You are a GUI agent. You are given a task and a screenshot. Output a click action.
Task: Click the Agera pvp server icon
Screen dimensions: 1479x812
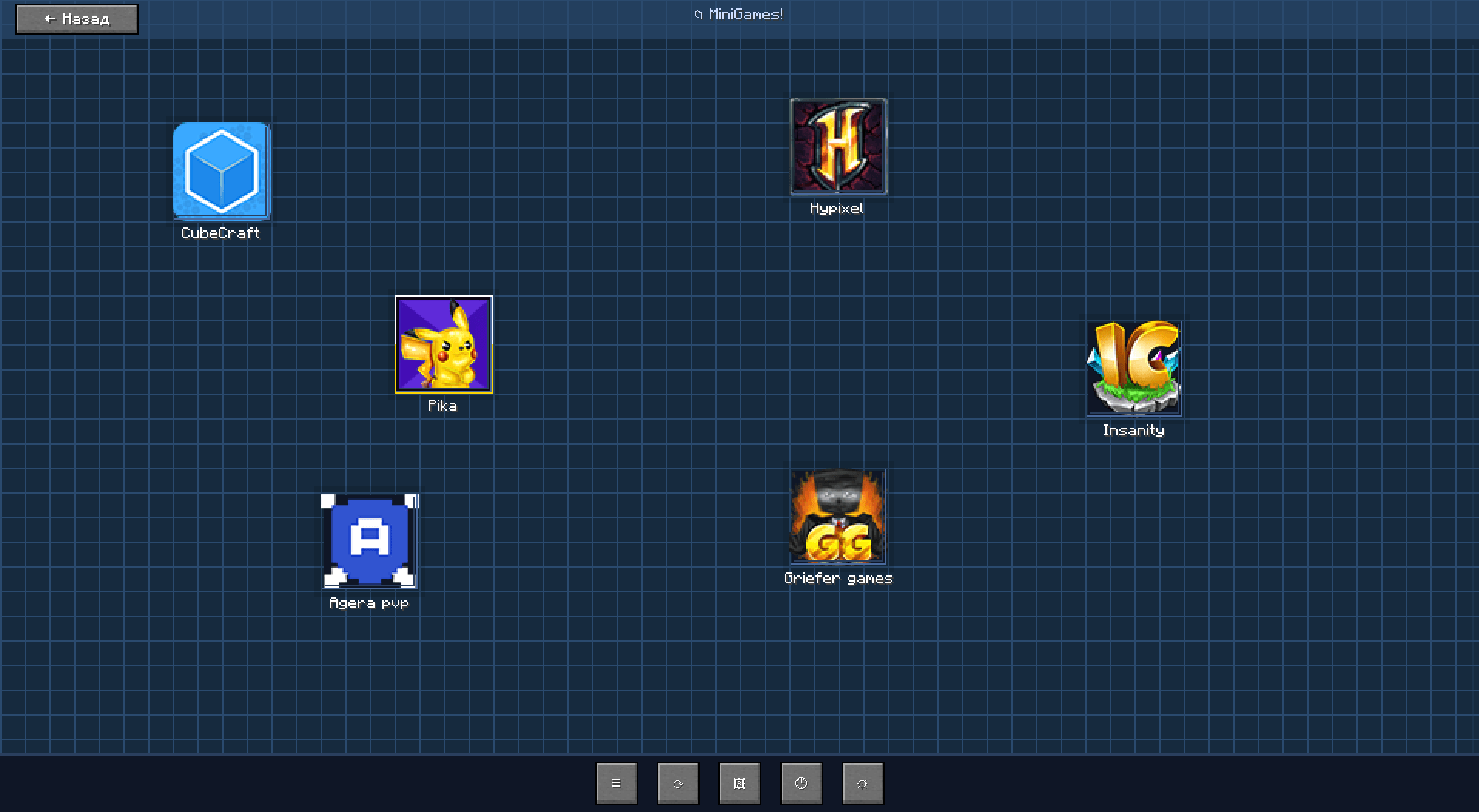coord(370,541)
